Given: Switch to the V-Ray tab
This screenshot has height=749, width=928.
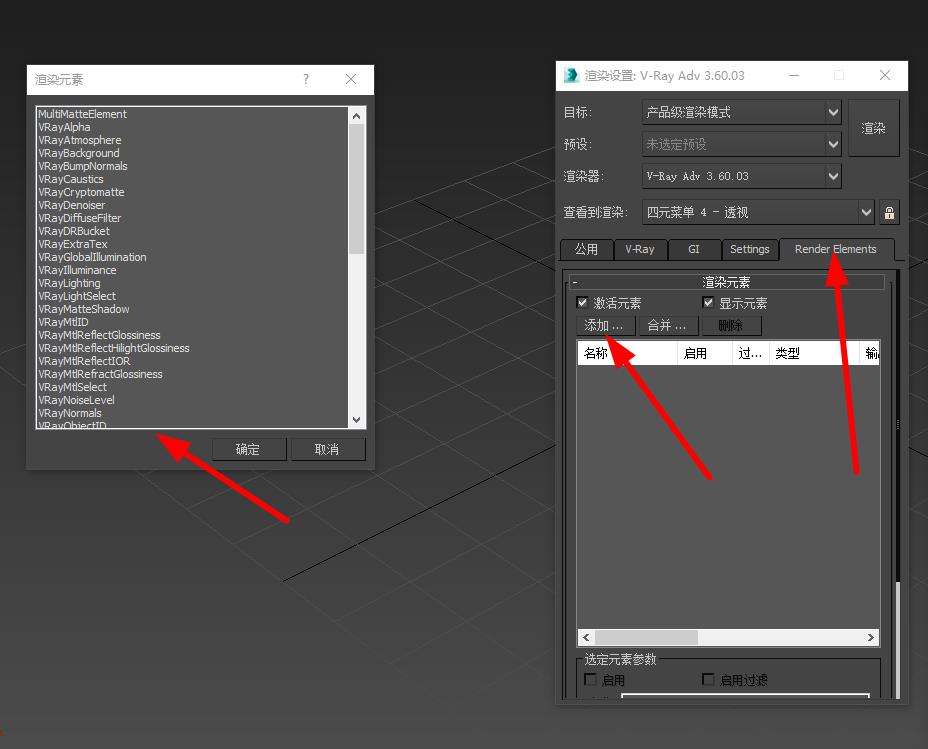Looking at the screenshot, I should coord(640,250).
